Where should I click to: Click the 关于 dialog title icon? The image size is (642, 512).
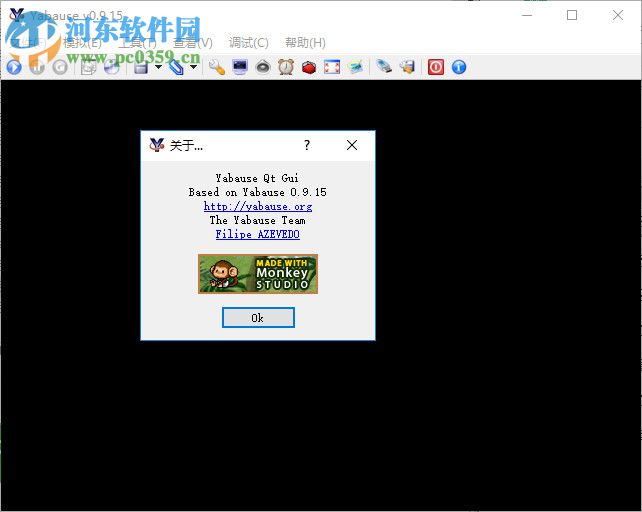click(156, 145)
